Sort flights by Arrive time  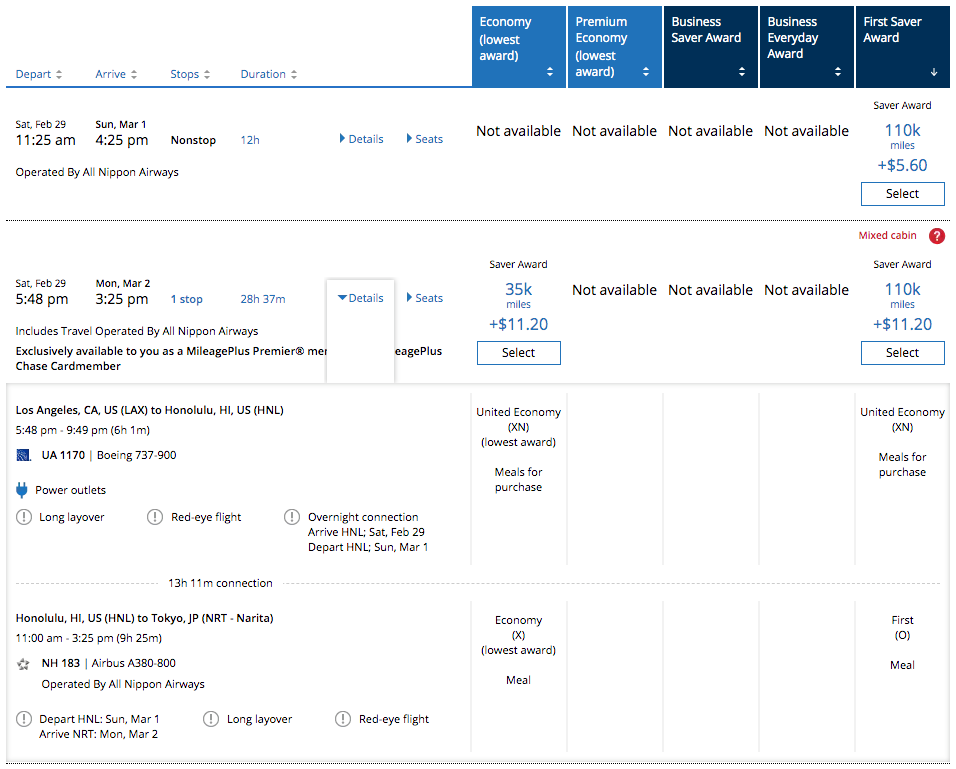tap(116, 74)
